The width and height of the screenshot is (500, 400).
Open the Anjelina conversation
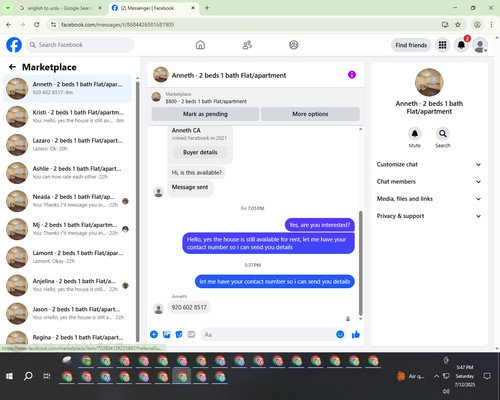point(67,285)
